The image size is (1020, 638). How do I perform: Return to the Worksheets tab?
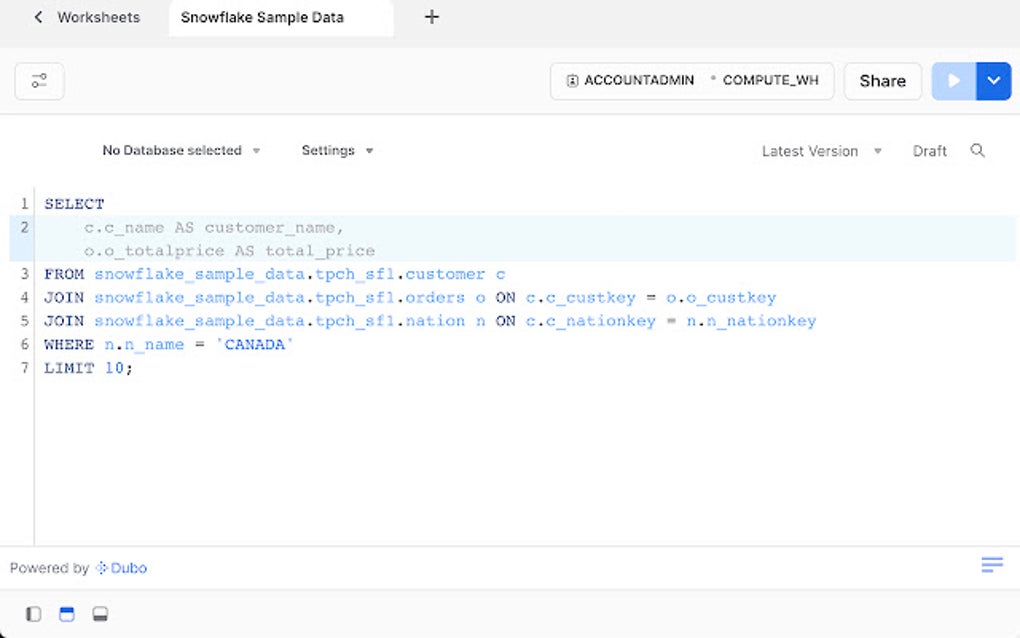pyautogui.click(x=98, y=17)
